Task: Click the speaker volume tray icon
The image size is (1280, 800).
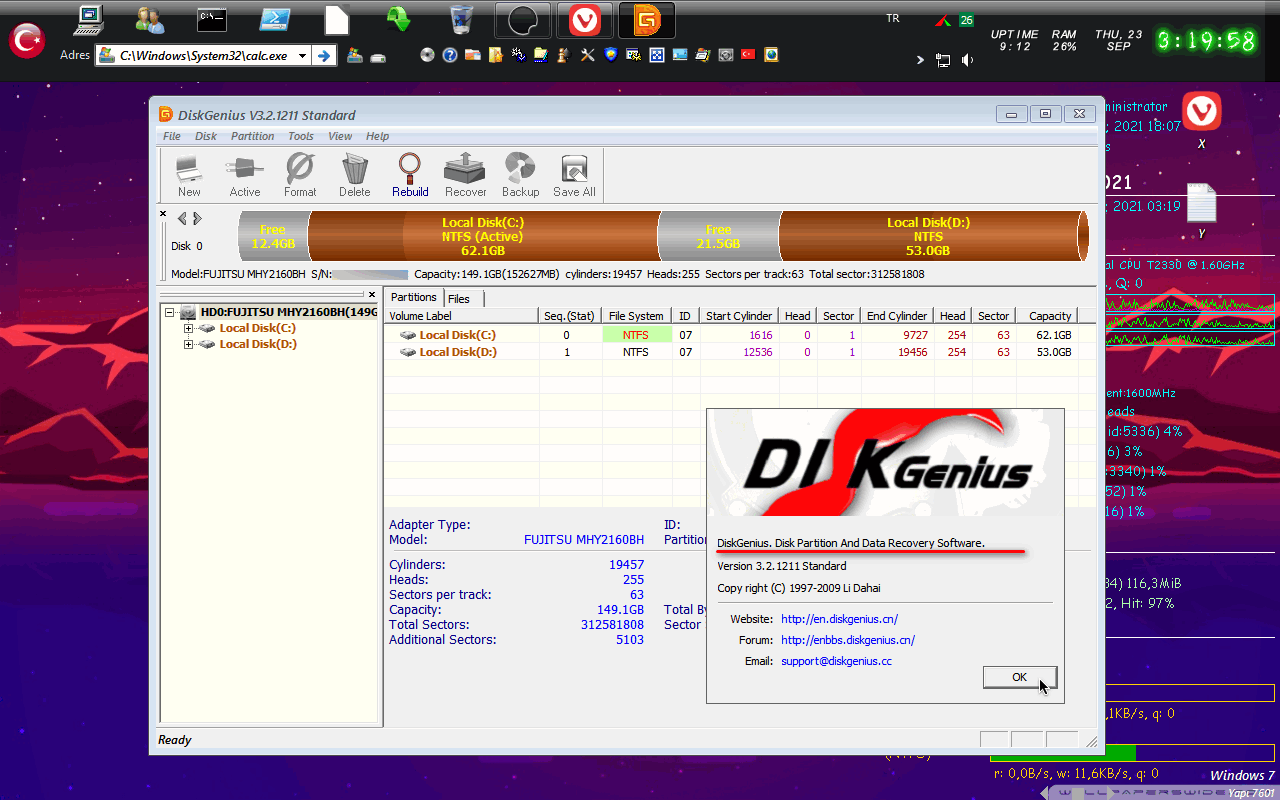Action: tap(967, 60)
